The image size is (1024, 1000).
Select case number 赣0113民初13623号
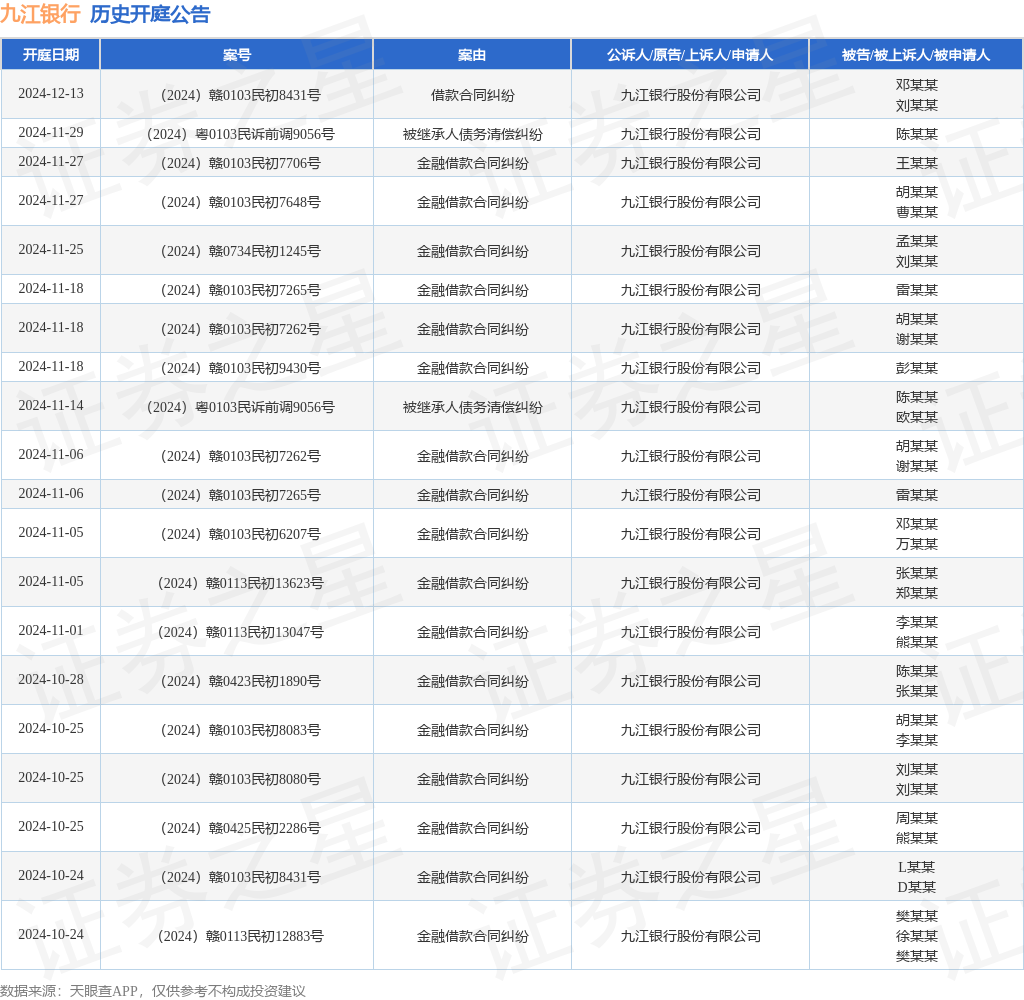coord(237,583)
